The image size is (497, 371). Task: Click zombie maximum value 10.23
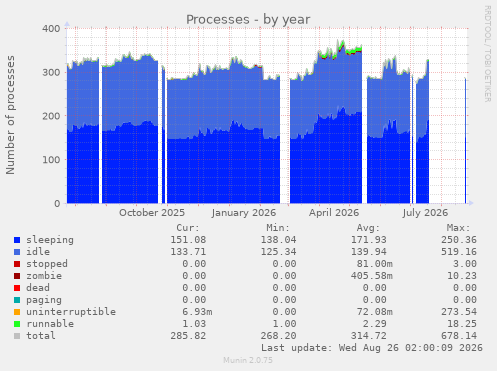(x=462, y=276)
